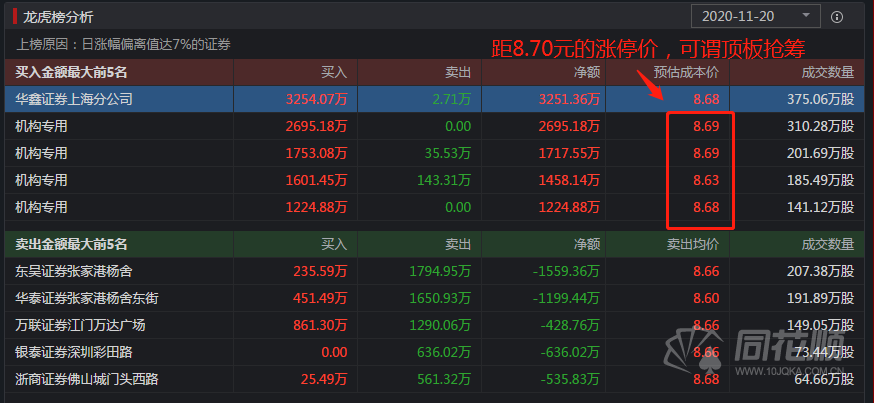Viewport: 874px width, 403px height.
Task: Click buy amount 861.30万
Action: [319, 325]
